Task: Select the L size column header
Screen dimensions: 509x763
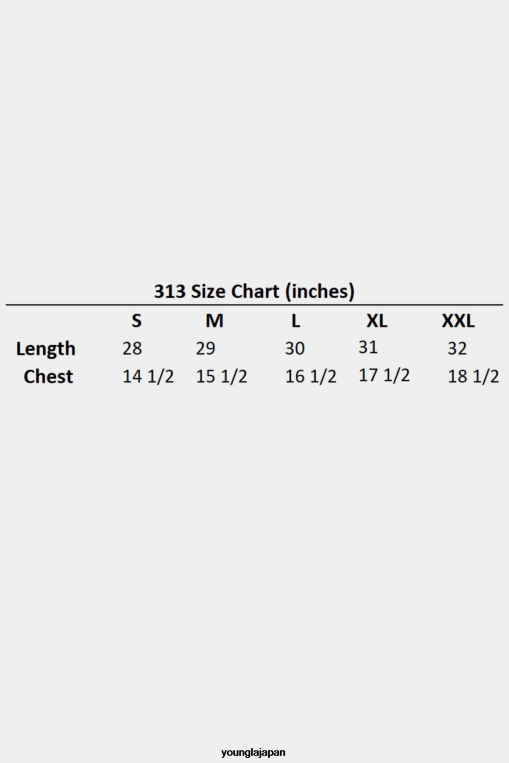Action: pyautogui.click(x=295, y=321)
